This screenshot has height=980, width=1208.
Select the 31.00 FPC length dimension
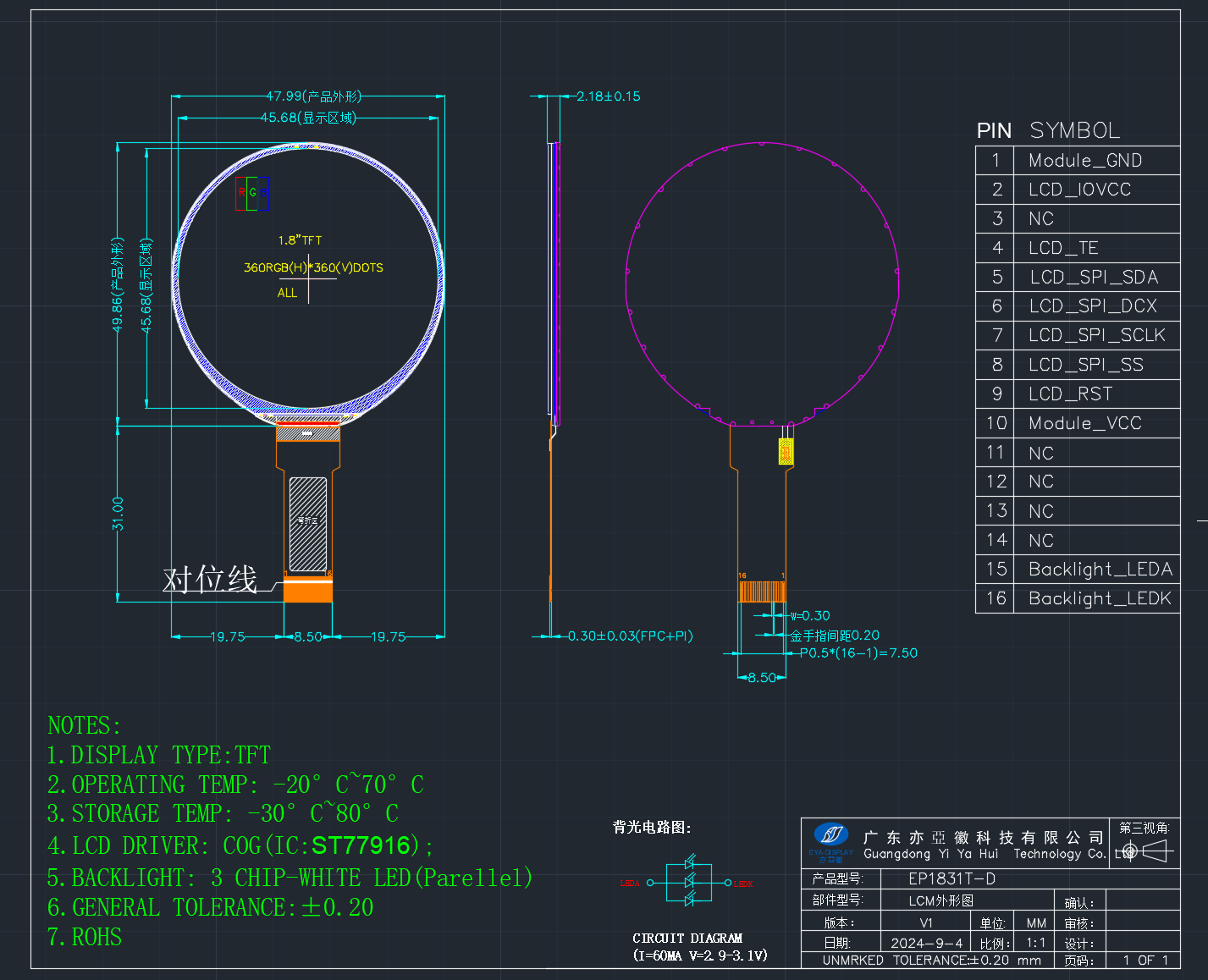tap(118, 514)
